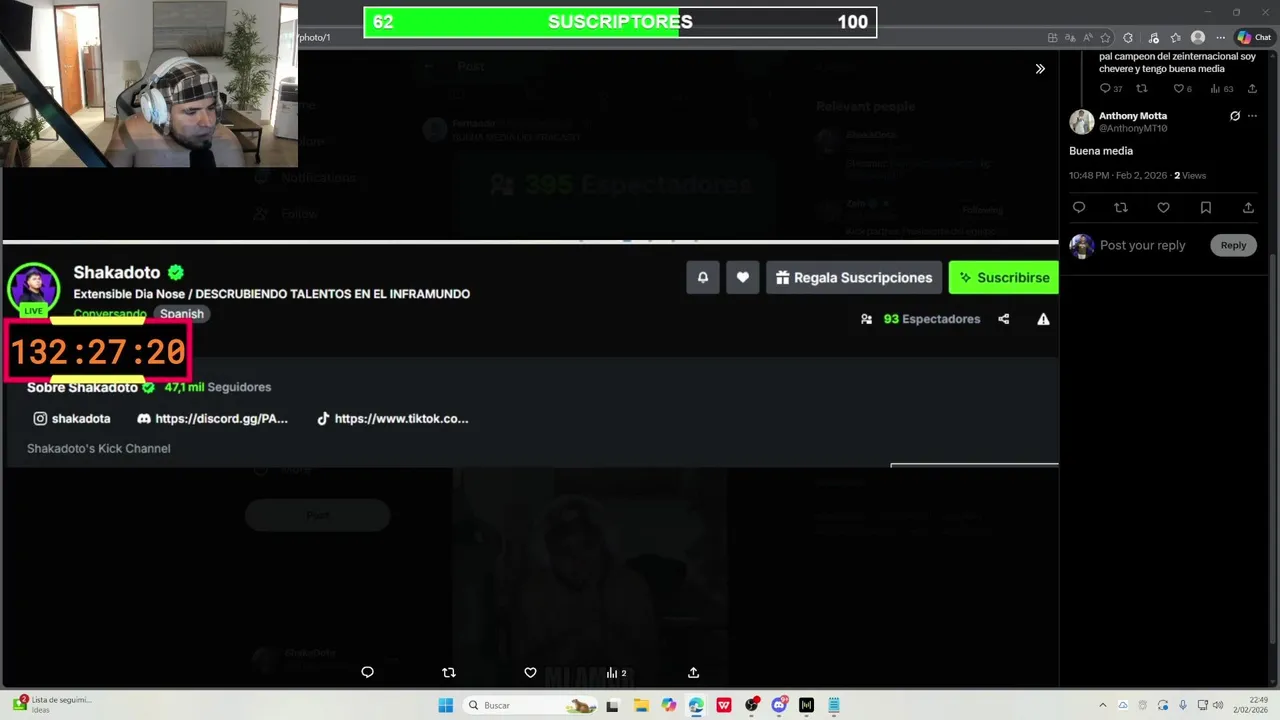This screenshot has height=720, width=1280.
Task: Open more options on Anthony Motta's post
Action: point(1252,116)
